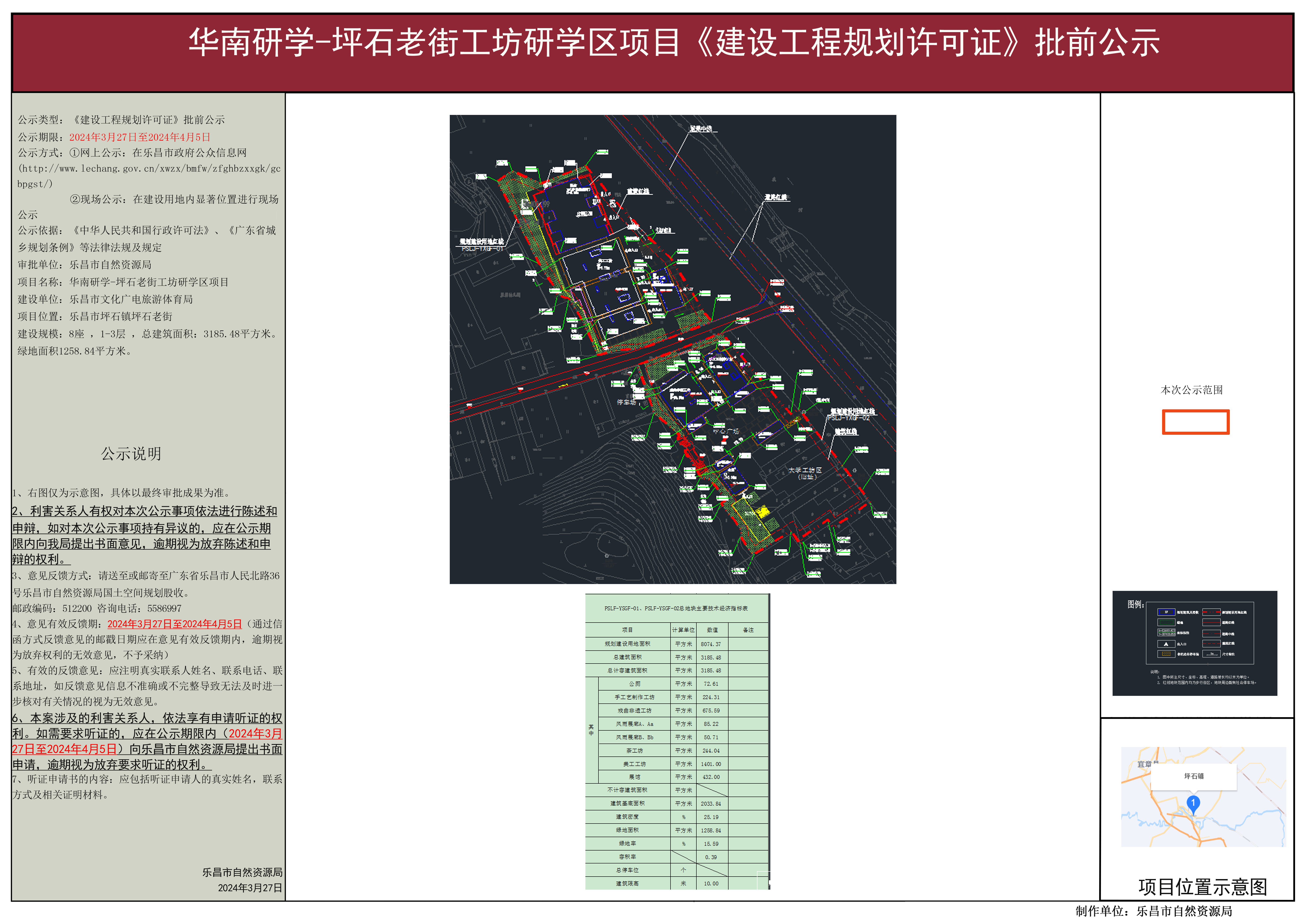
Task: Click the 公示说明 heading
Action: (131, 453)
